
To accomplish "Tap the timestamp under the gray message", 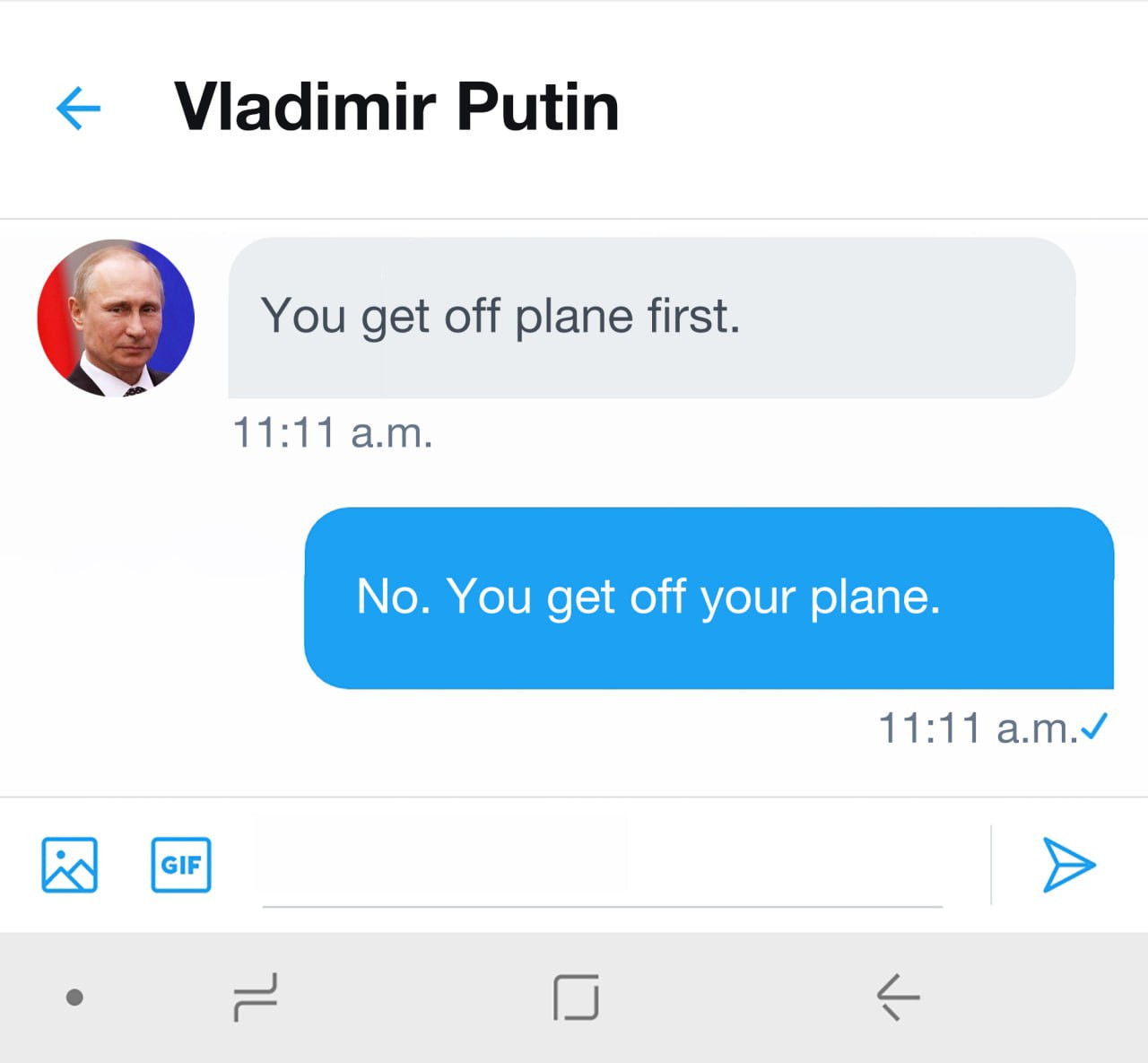I will (x=333, y=432).
